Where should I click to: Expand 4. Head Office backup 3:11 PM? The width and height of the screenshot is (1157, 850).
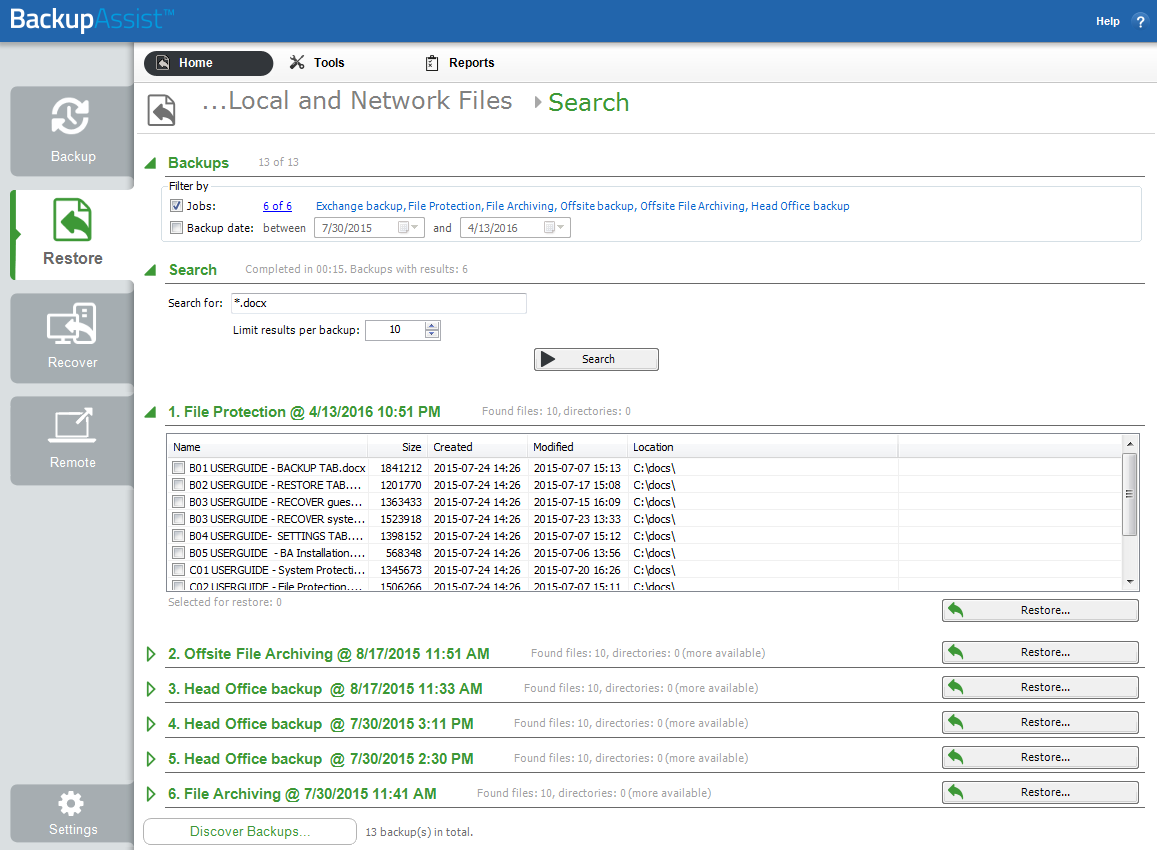(x=151, y=724)
